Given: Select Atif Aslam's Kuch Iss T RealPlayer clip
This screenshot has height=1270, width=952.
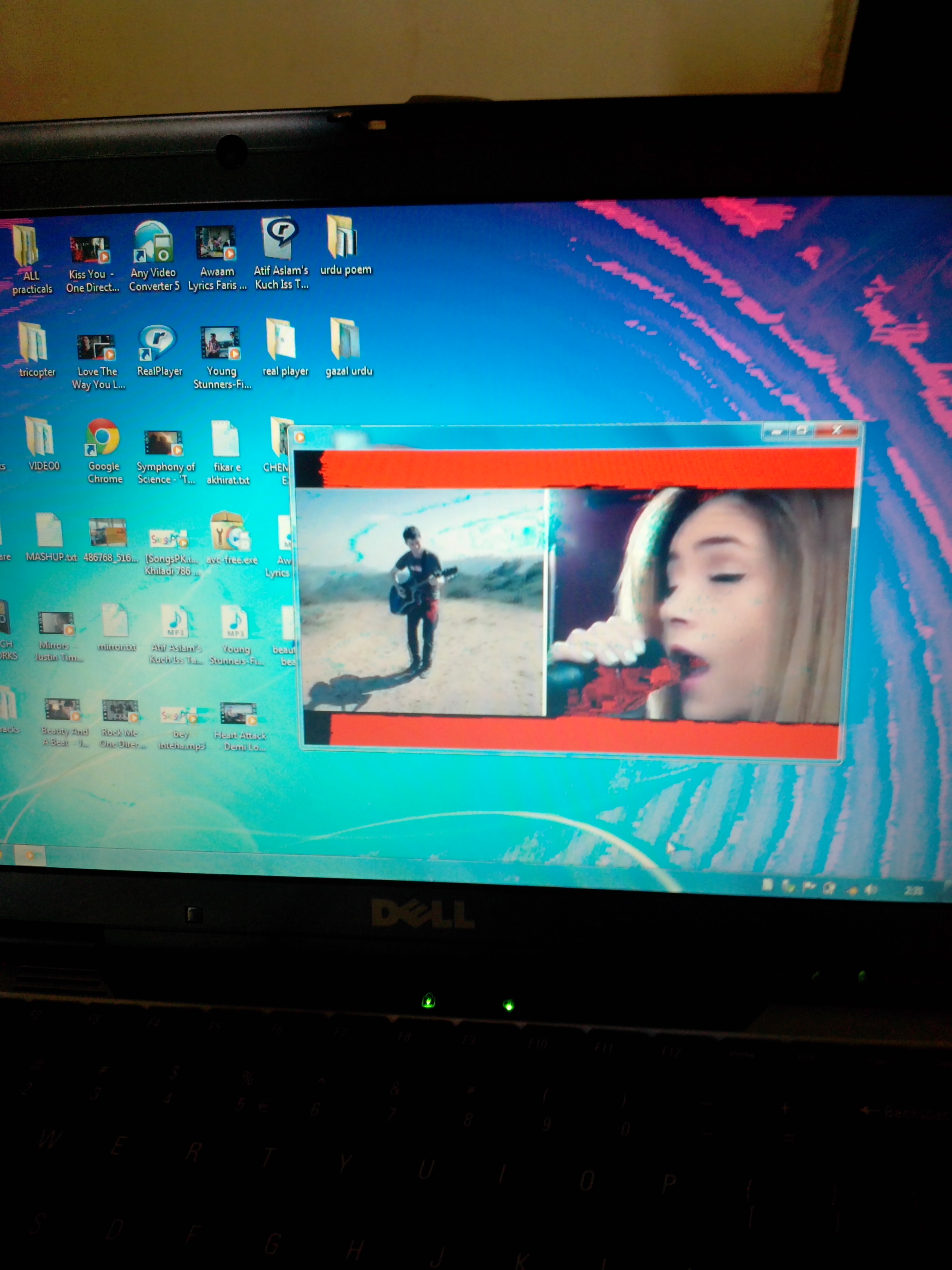Looking at the screenshot, I should pyautogui.click(x=281, y=254).
